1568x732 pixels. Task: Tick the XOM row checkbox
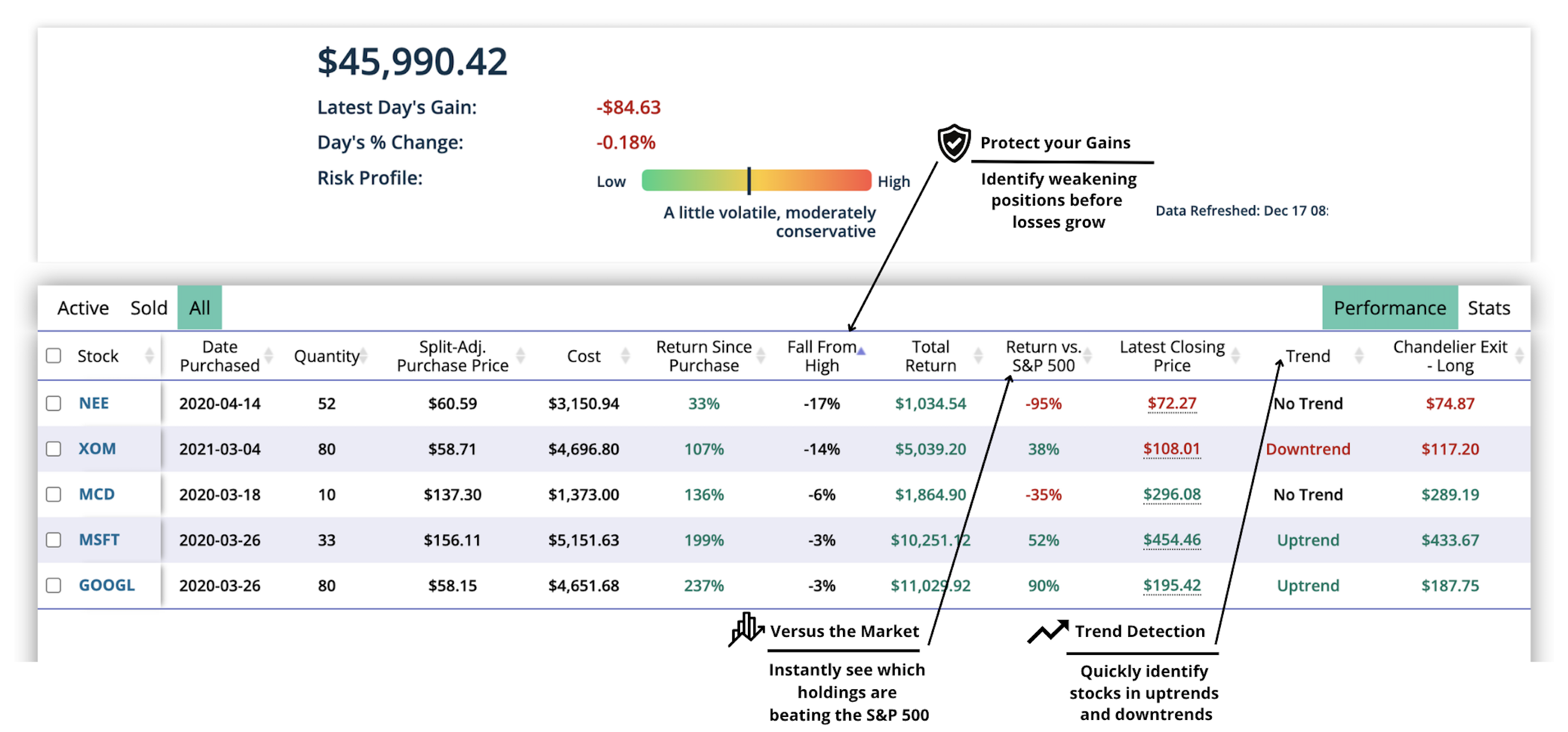[x=54, y=450]
